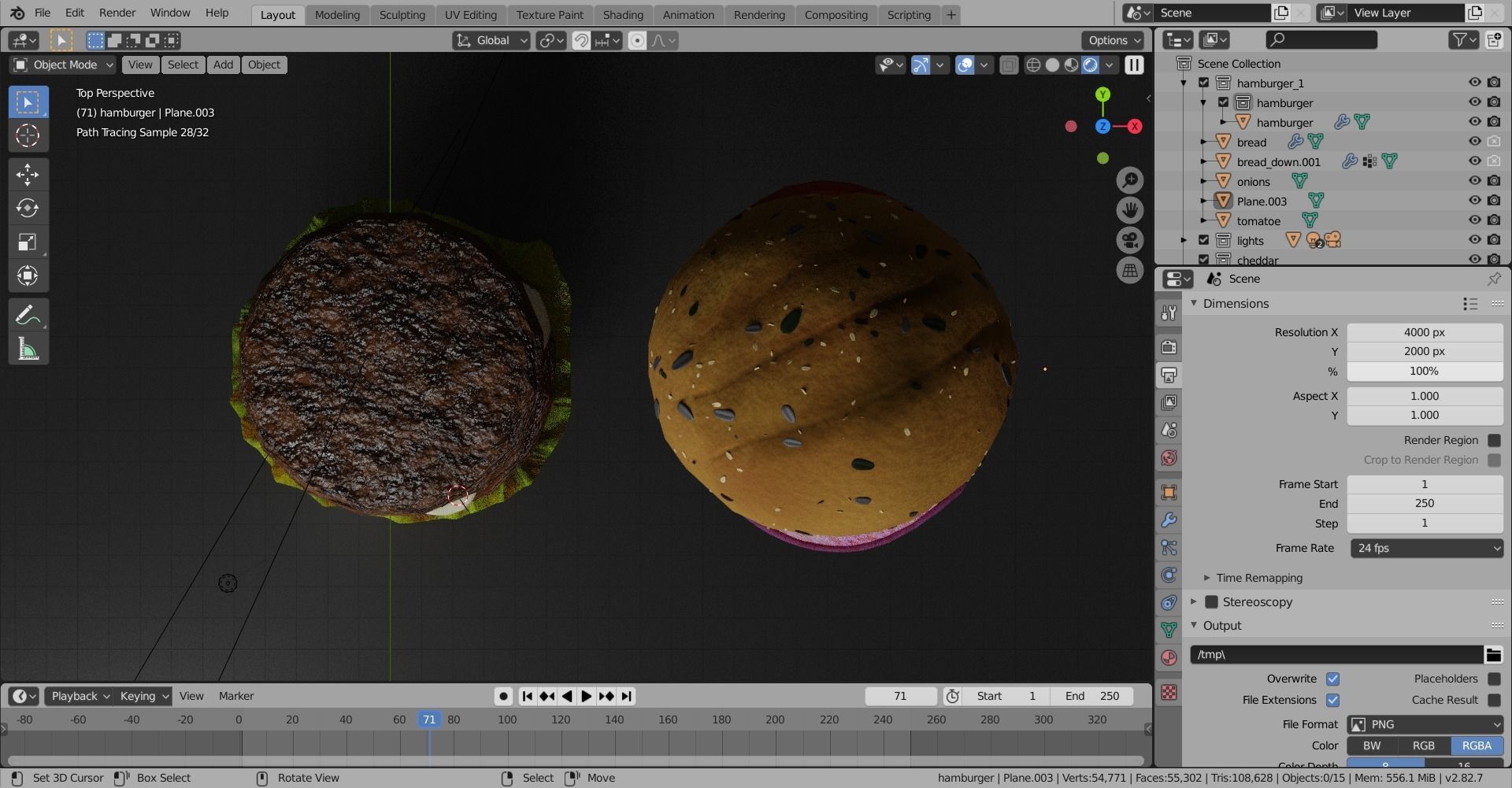Enable the Render Region checkbox
Viewport: 1512px width, 788px height.
click(1494, 440)
